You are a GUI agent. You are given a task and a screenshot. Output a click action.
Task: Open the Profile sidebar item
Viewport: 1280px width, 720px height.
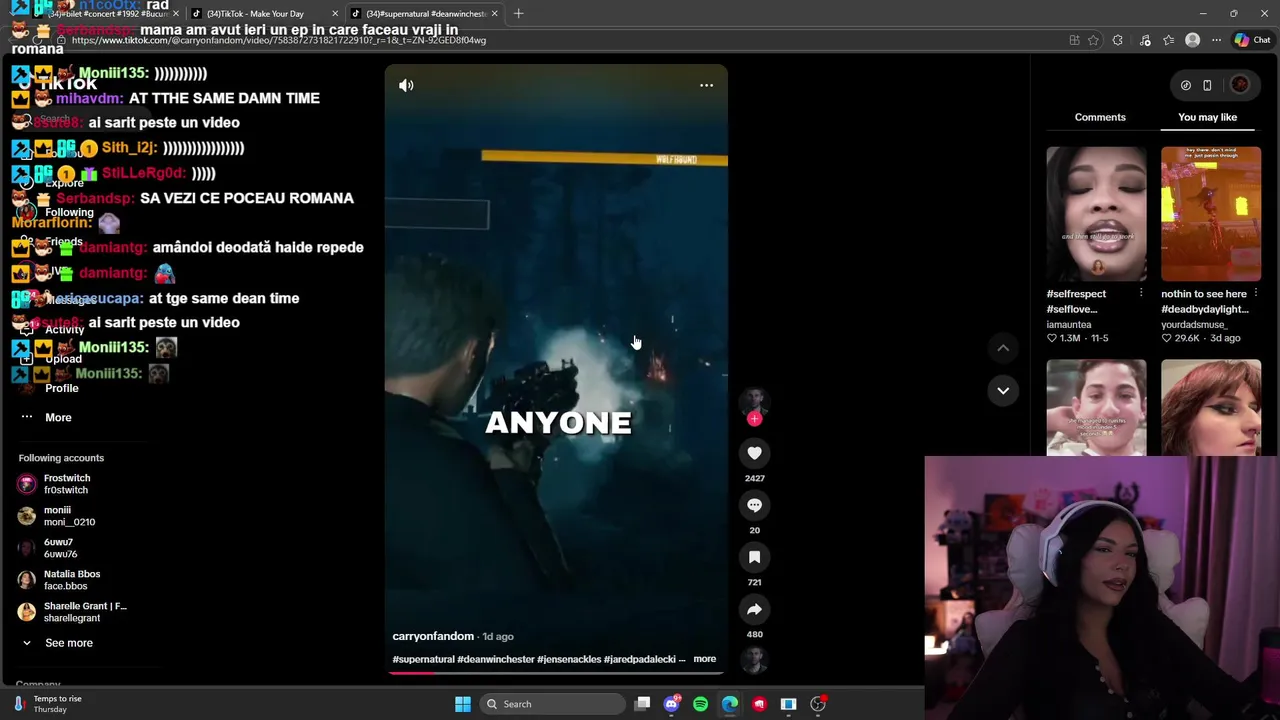tap(61, 388)
